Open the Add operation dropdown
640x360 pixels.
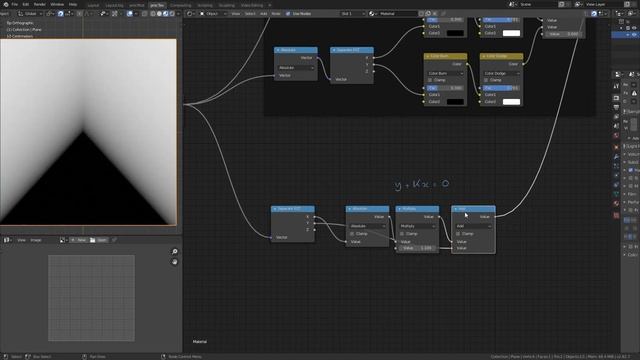click(x=473, y=226)
